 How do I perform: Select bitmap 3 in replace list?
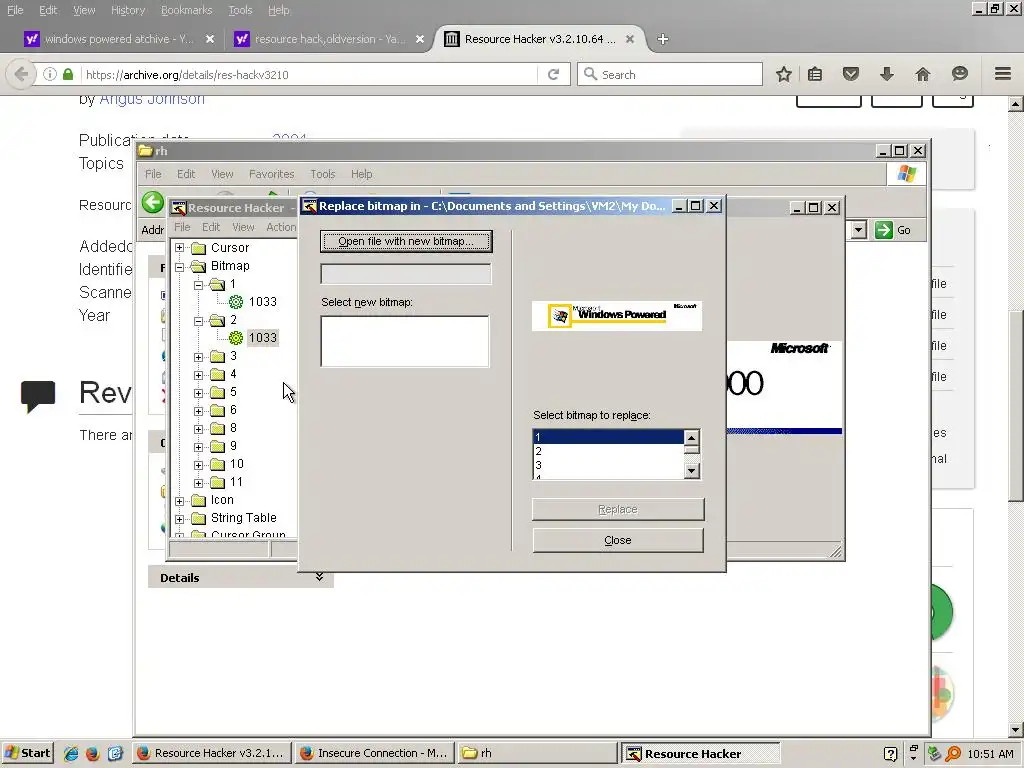[608, 465]
